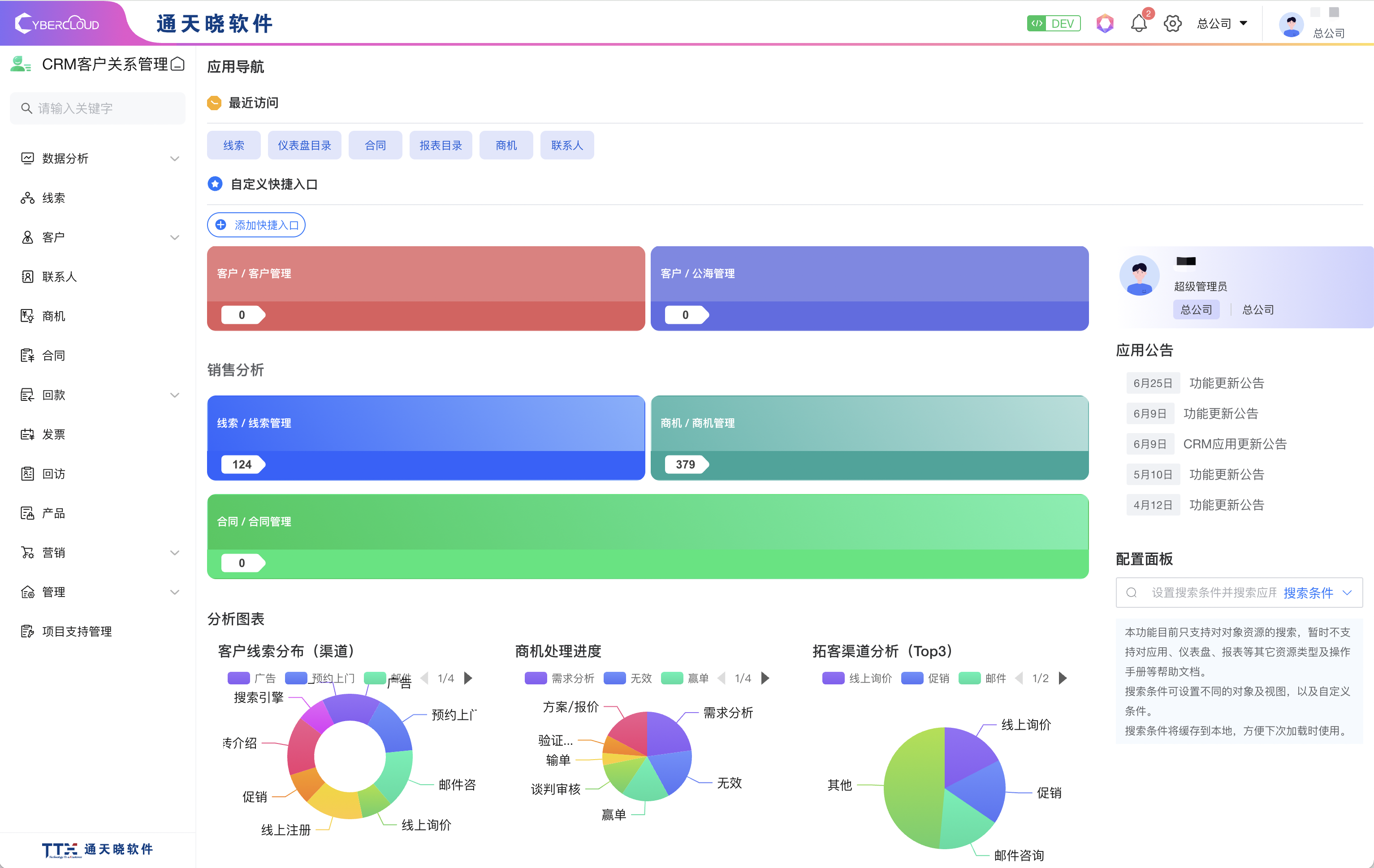Click the notification bell icon
This screenshot has width=1374, height=868.
click(1138, 23)
